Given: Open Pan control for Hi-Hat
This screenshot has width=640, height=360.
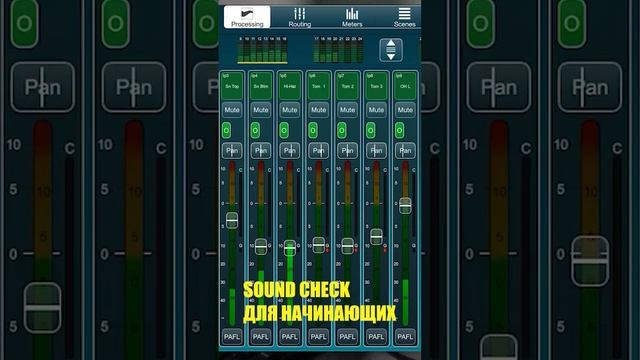Looking at the screenshot, I should pyautogui.click(x=290, y=151).
